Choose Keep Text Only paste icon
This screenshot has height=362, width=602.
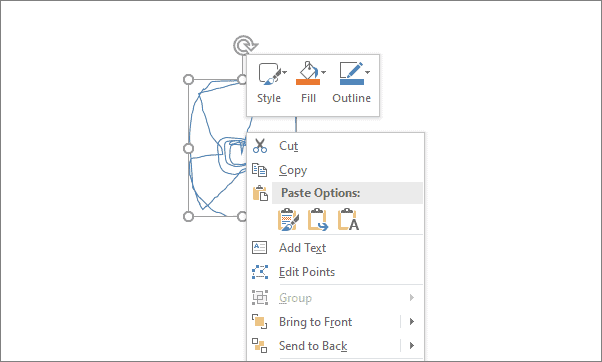tap(348, 220)
